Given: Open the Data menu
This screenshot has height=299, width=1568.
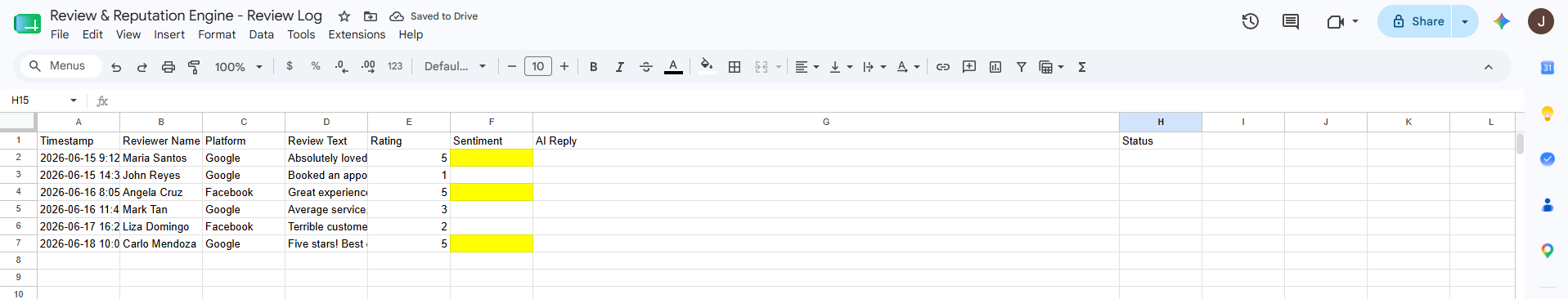Looking at the screenshot, I should click(261, 34).
